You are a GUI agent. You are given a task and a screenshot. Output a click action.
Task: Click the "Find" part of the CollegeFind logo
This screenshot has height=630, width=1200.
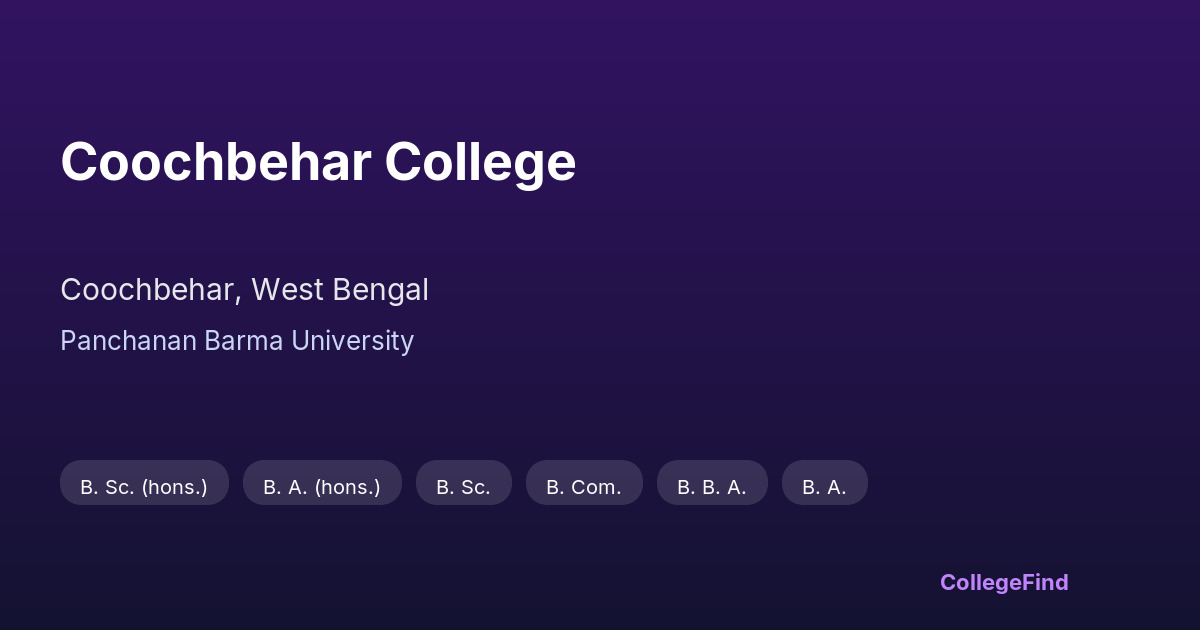point(1043,582)
